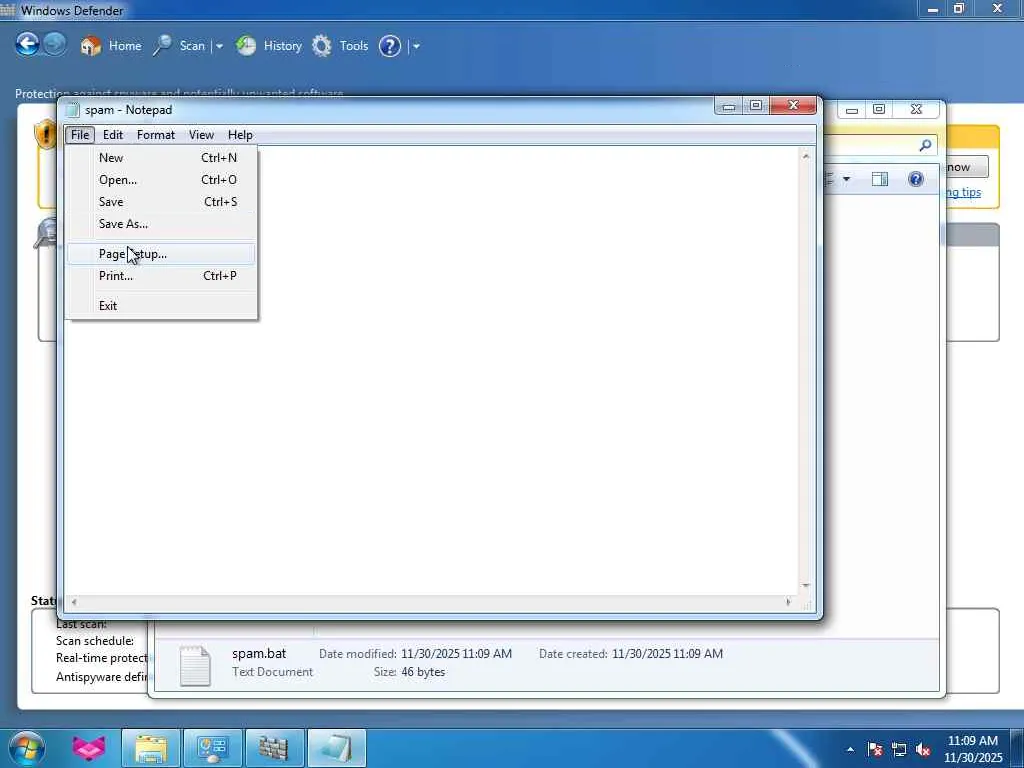
Task: Click the Date modified value in details pane
Action: coord(456,654)
